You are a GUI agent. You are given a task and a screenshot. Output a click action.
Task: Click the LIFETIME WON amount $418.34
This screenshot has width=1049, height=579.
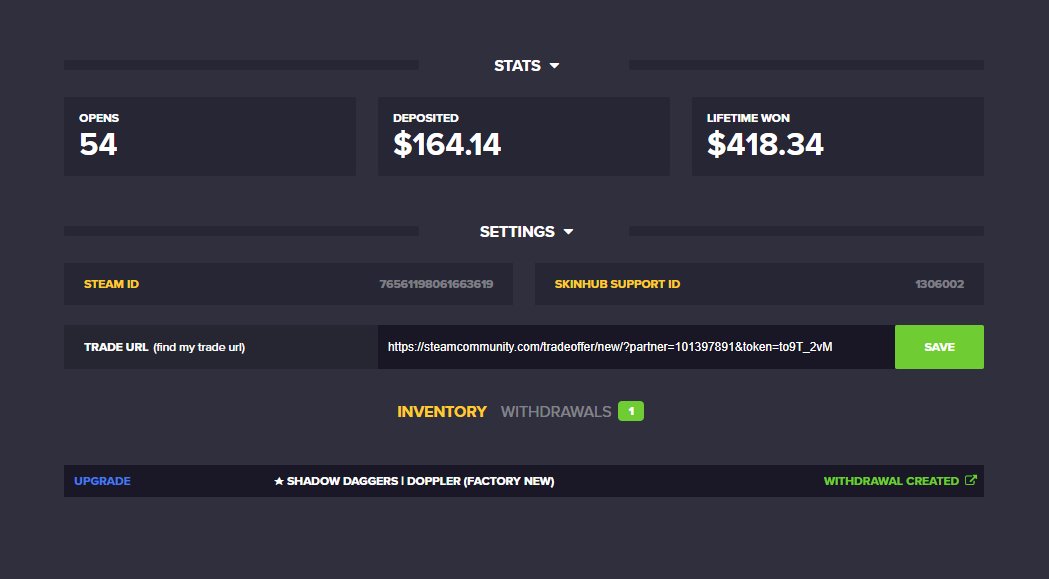pyautogui.click(x=765, y=144)
